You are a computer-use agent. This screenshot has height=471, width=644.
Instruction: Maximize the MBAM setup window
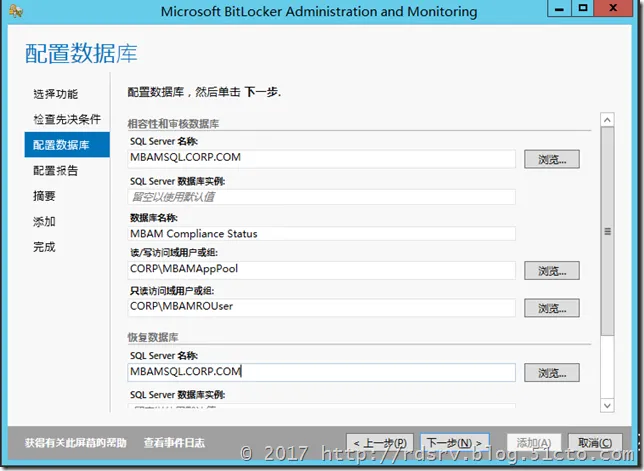tap(582, 9)
